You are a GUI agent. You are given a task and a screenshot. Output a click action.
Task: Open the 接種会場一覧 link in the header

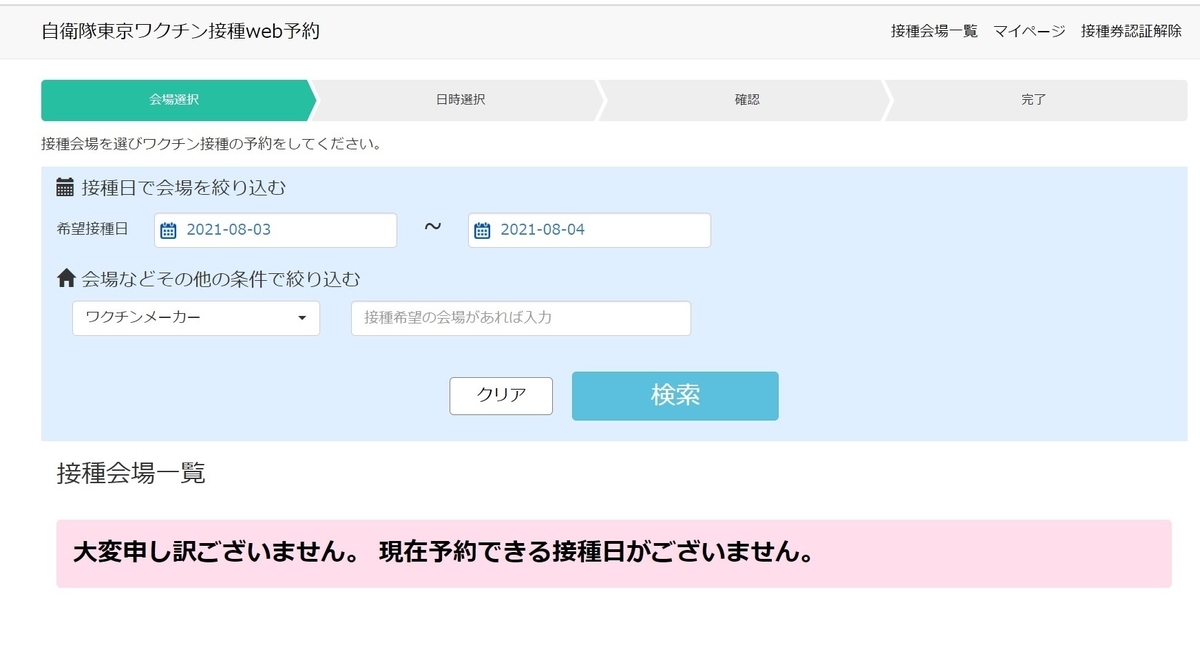[x=933, y=31]
